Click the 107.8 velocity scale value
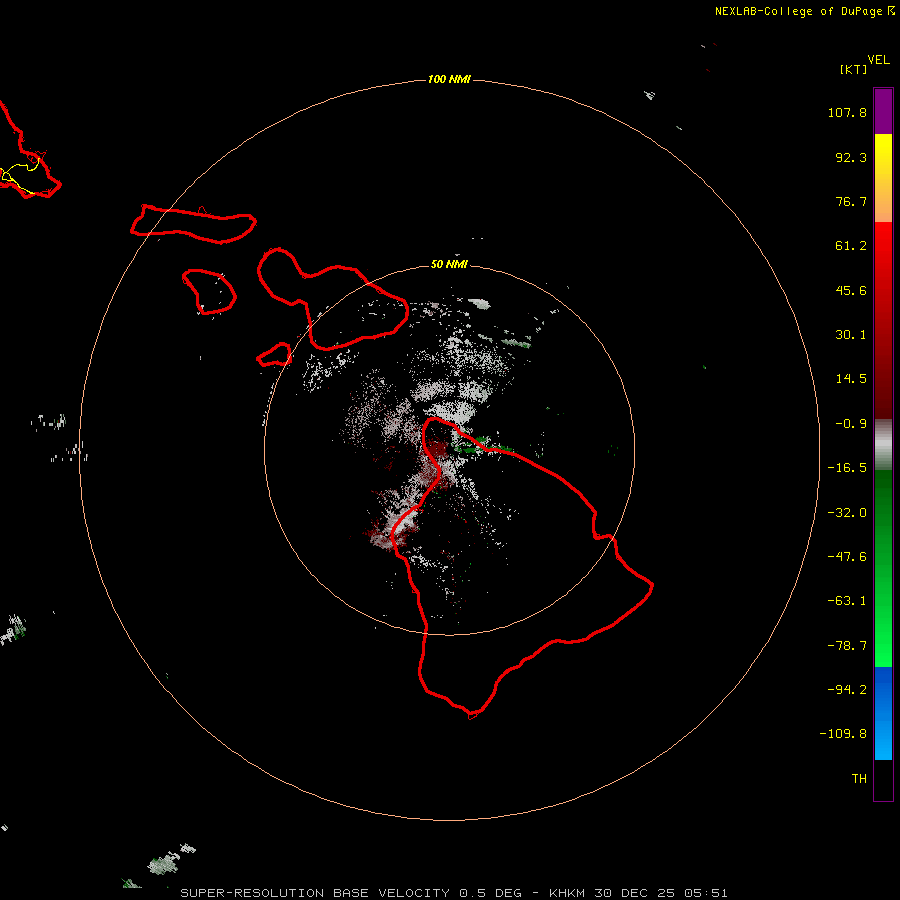 coord(847,112)
